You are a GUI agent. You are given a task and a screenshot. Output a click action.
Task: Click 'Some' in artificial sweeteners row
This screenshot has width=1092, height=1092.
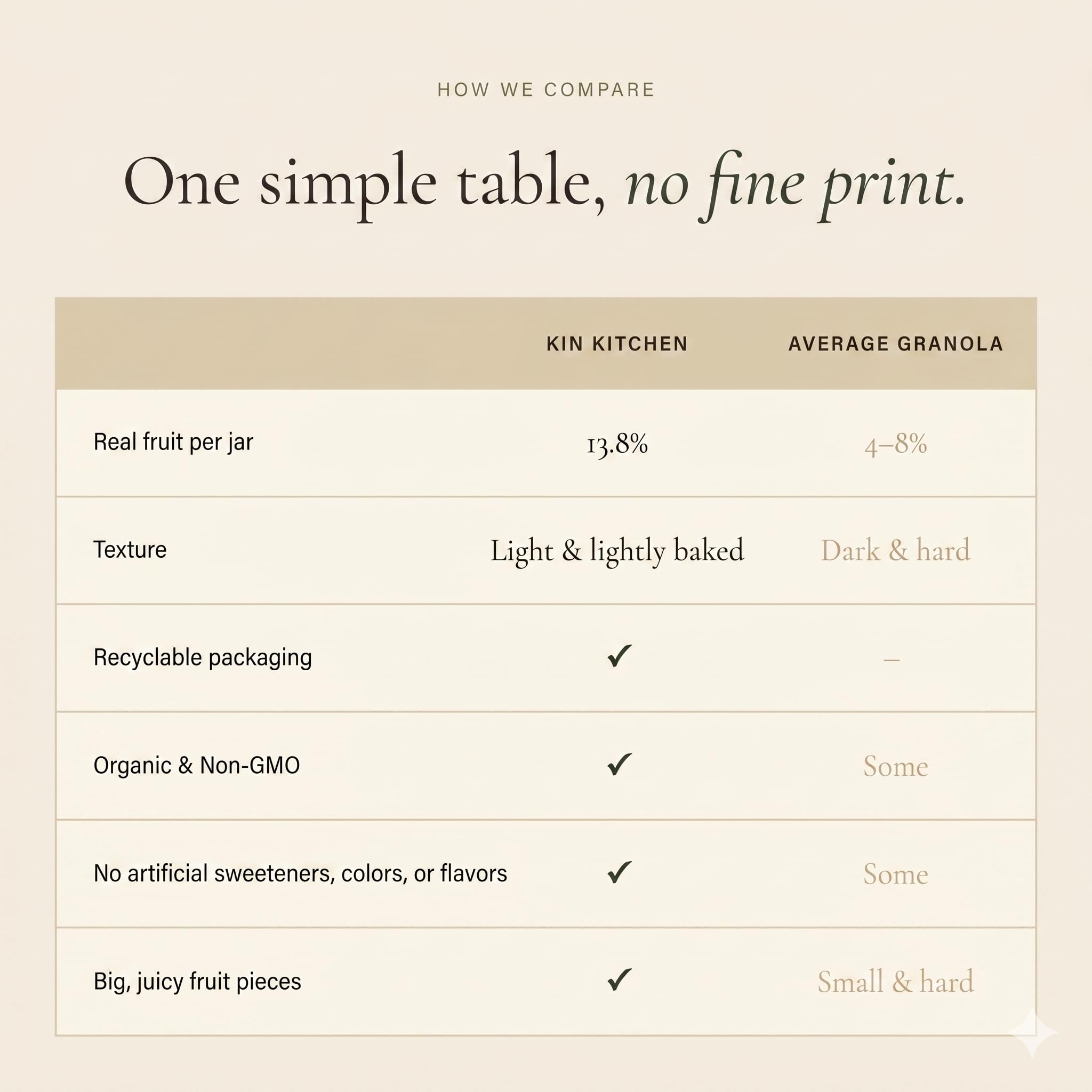pyautogui.click(x=896, y=874)
